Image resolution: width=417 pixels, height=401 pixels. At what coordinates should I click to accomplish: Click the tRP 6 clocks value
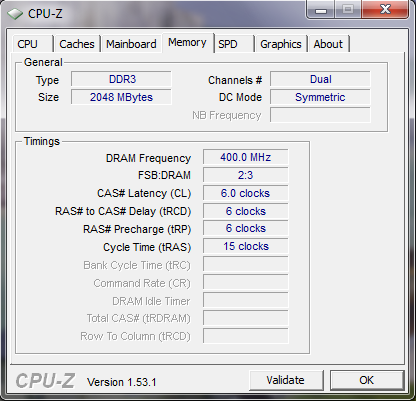(x=246, y=228)
